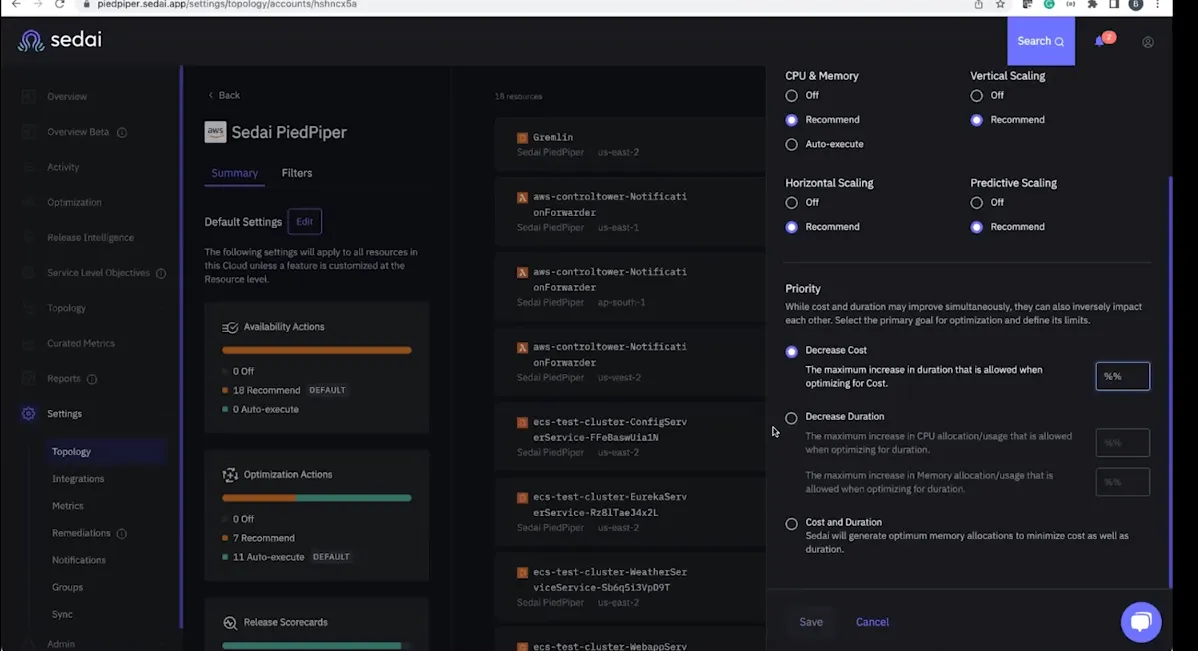Open Curated Metrics in the sidebar
This screenshot has width=1198, height=651.
point(81,343)
